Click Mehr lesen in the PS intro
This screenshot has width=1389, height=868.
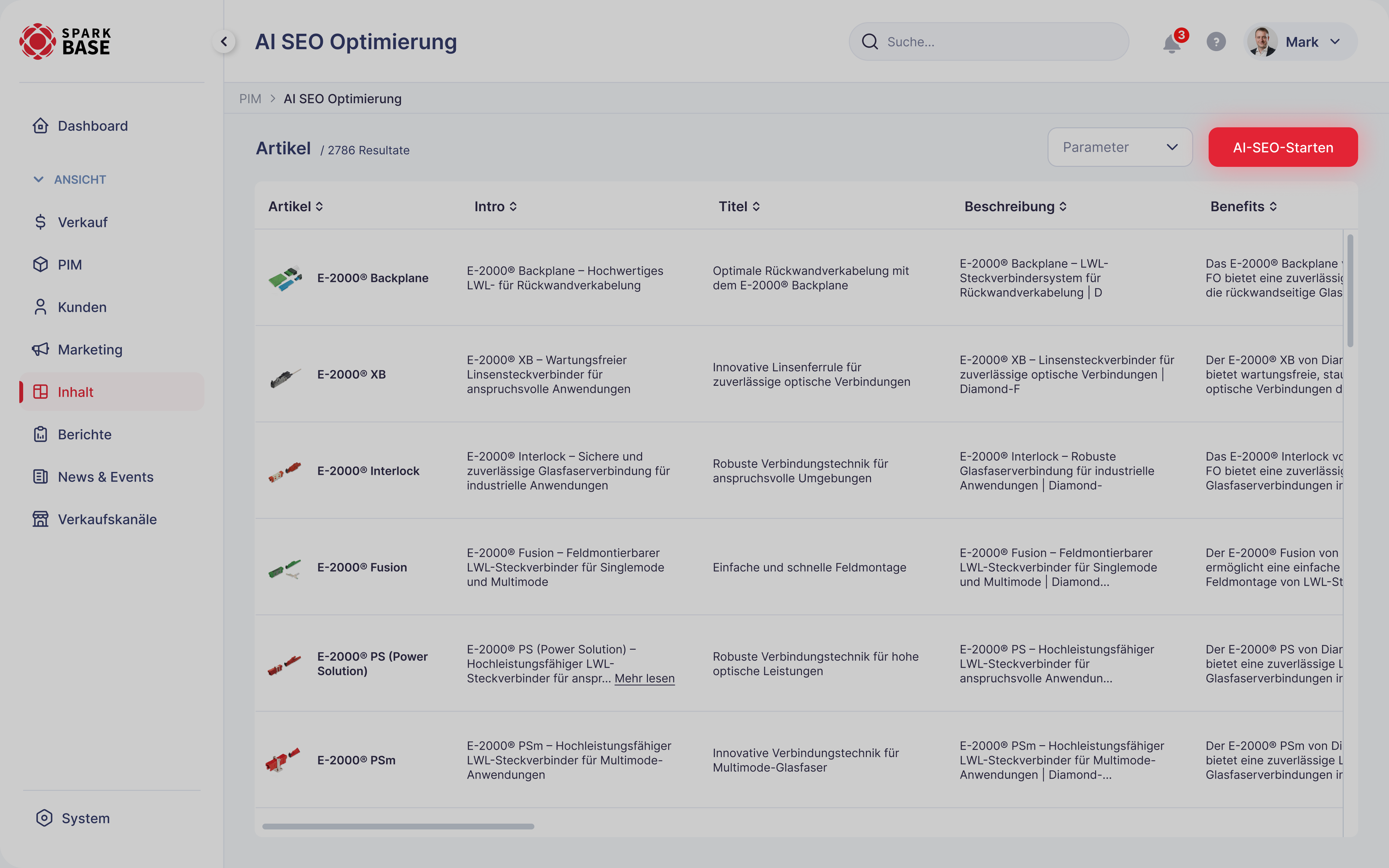(x=645, y=679)
